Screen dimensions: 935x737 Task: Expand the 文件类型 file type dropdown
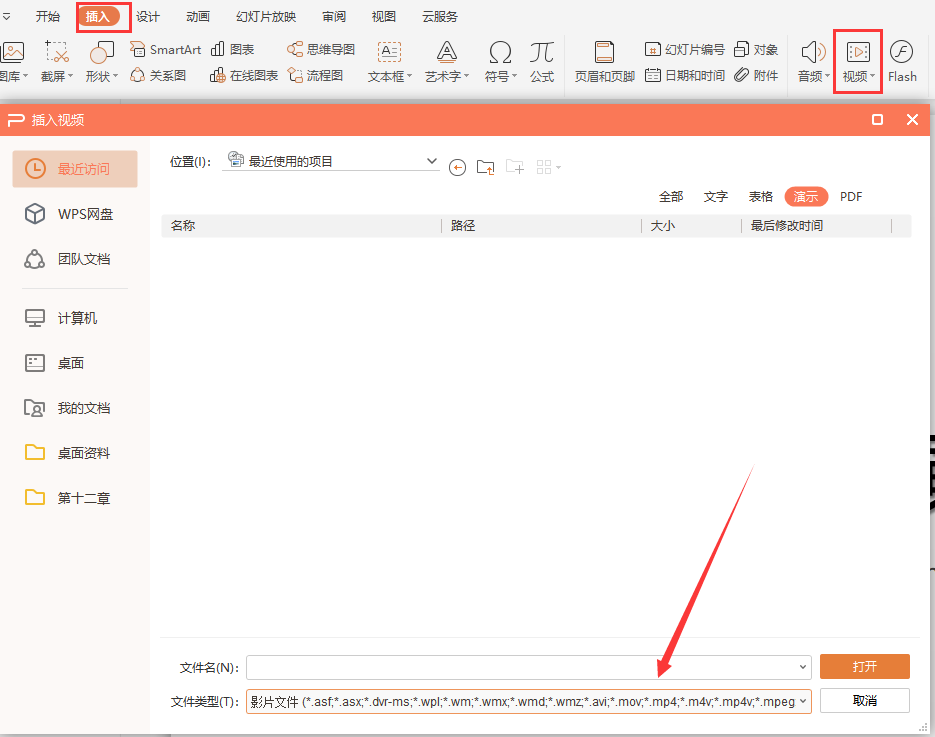(804, 701)
